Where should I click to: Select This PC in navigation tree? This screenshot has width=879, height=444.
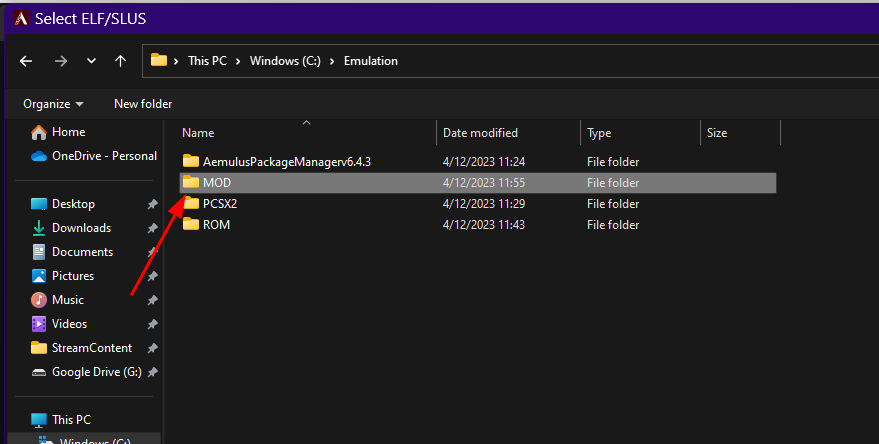pos(71,419)
